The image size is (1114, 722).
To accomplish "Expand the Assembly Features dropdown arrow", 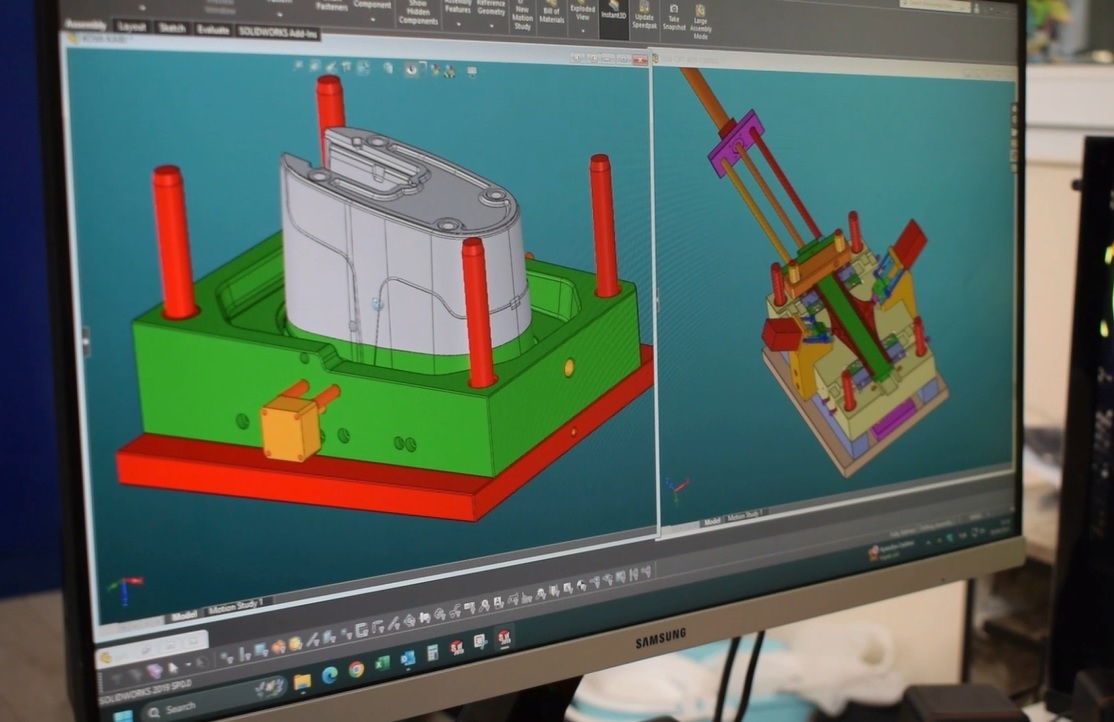I will pos(459,24).
